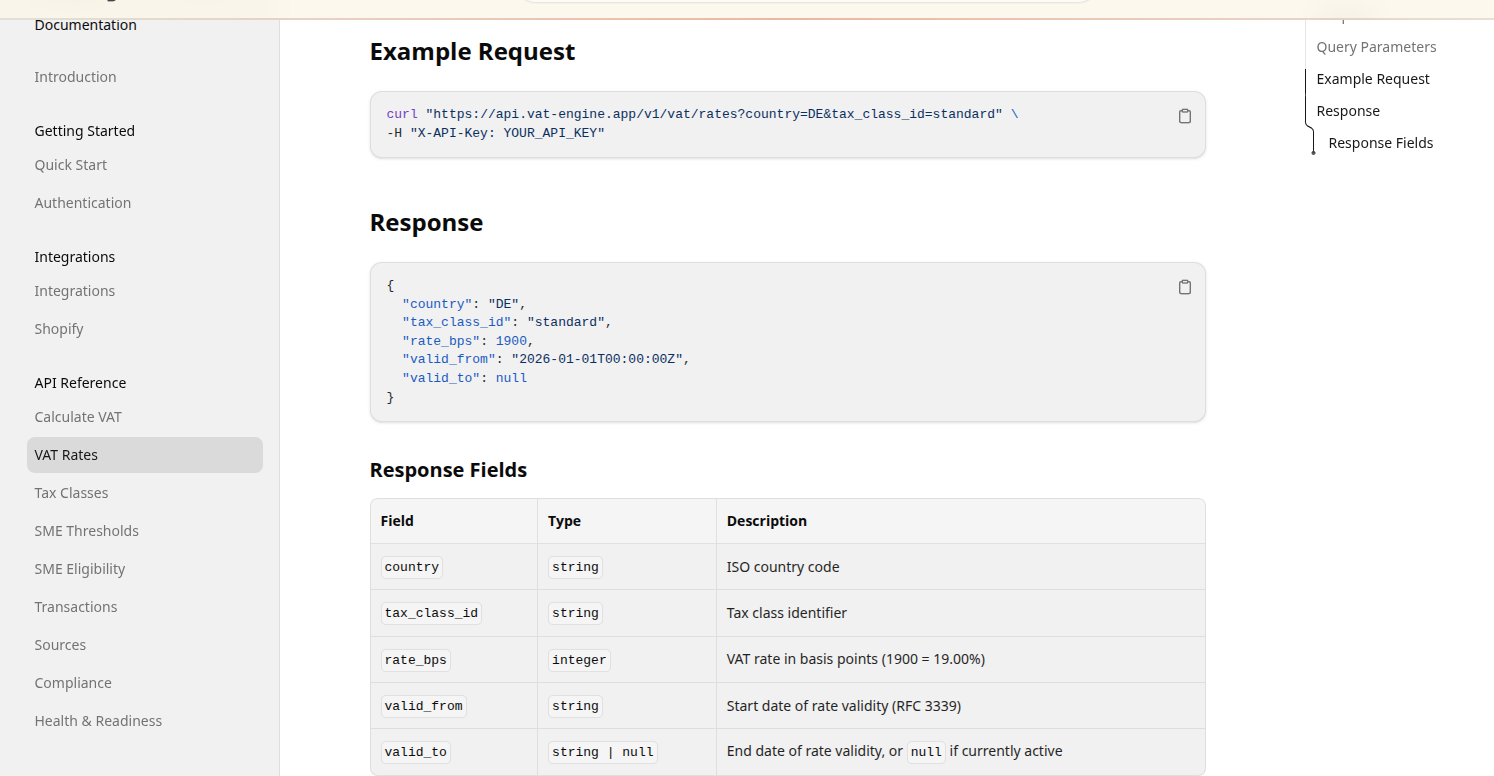This screenshot has width=1494, height=776.
Task: Copy the JSON response code block
Action: 1185,287
